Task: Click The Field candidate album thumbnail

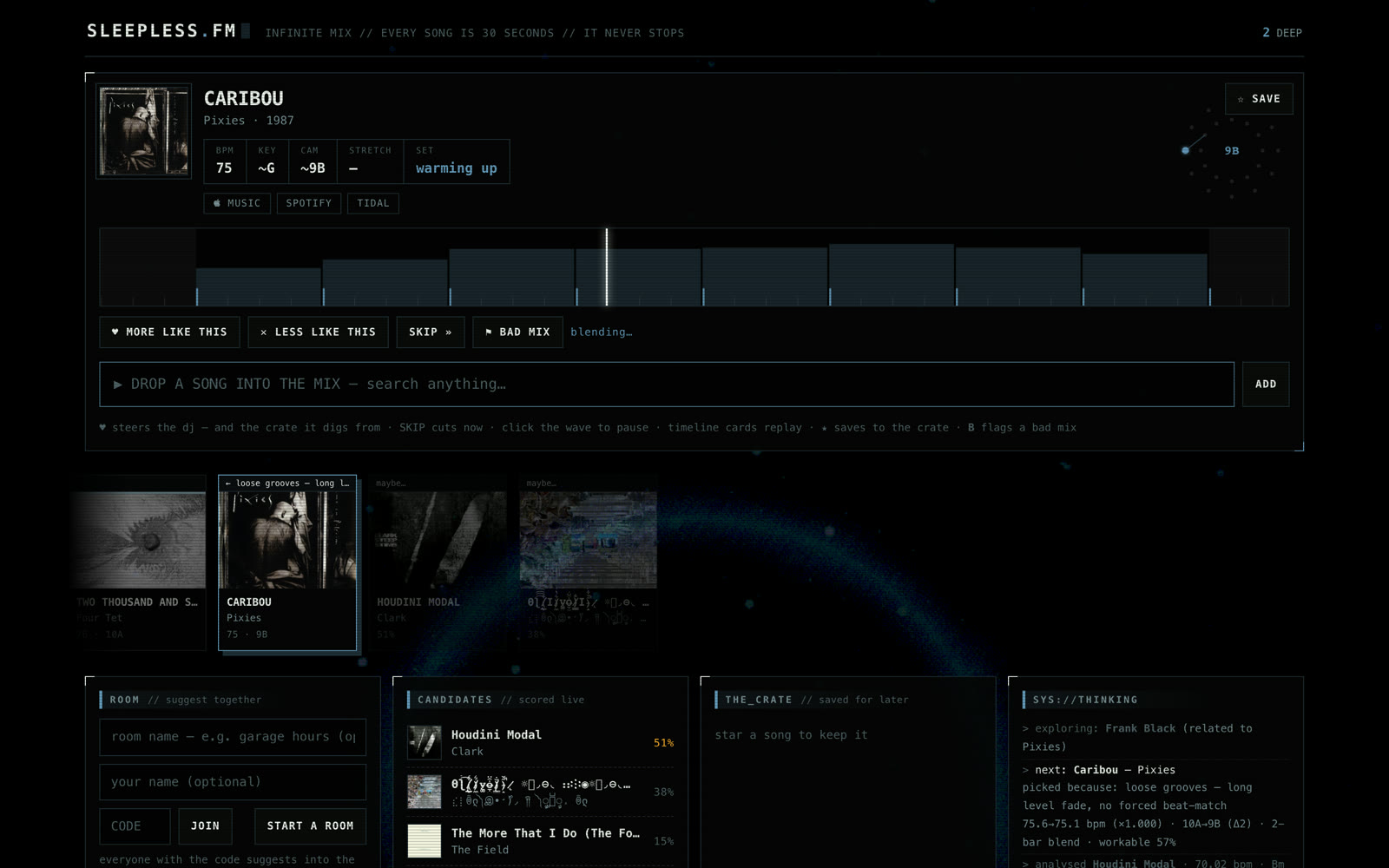Action: point(425,841)
